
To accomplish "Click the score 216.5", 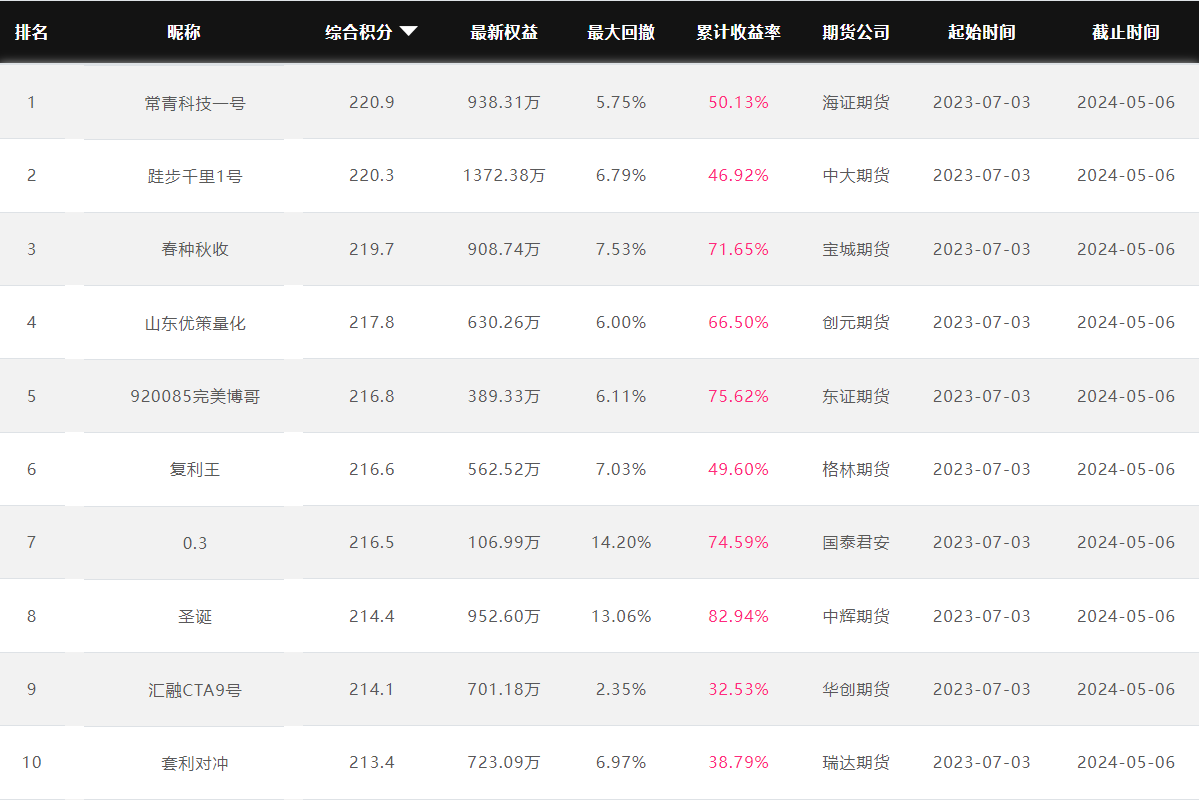I will pyautogui.click(x=372, y=542).
